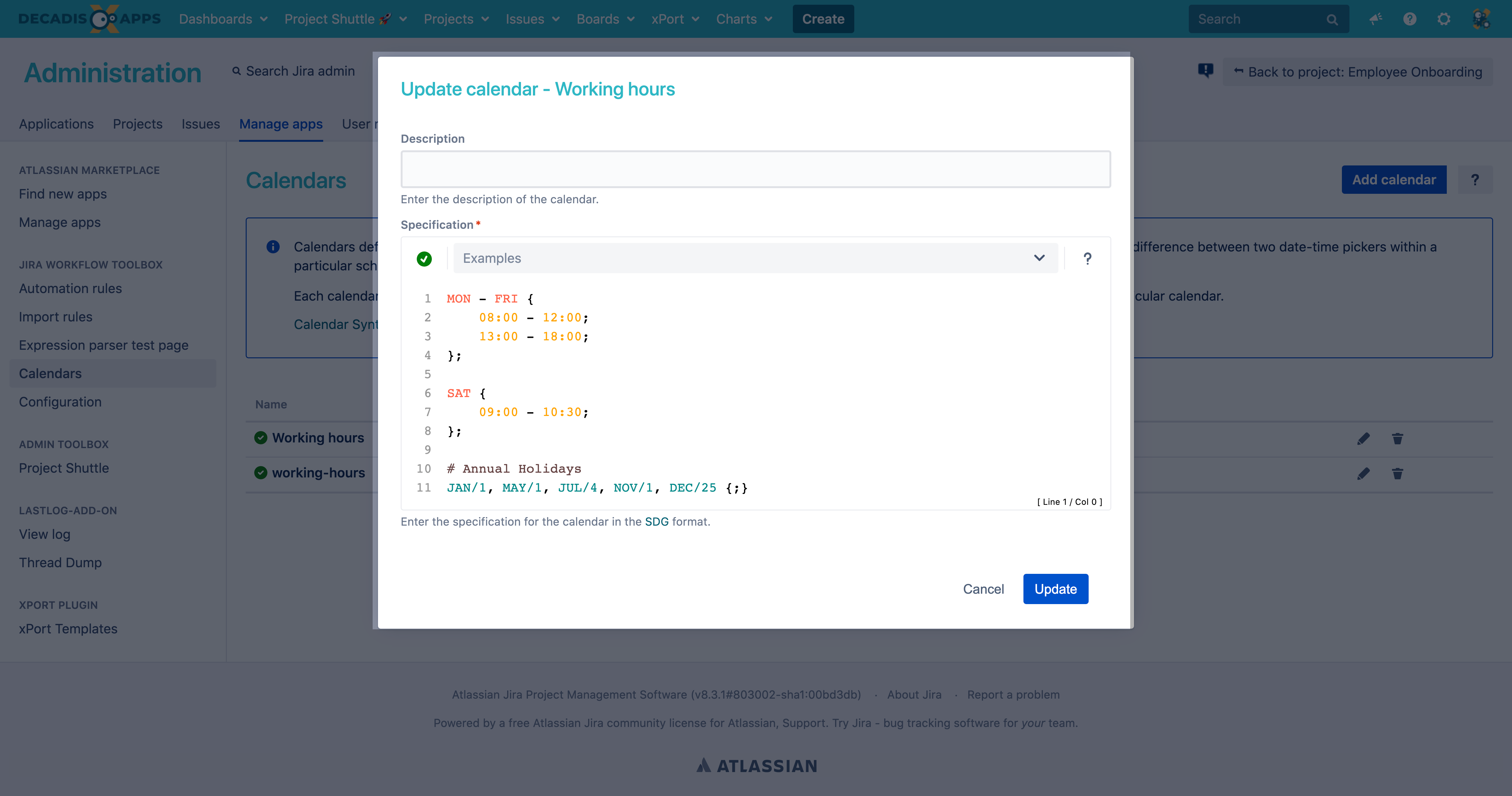The height and width of the screenshot is (796, 1512).
Task: Click the '13:00 - 18:00;' editor line
Action: tap(534, 336)
